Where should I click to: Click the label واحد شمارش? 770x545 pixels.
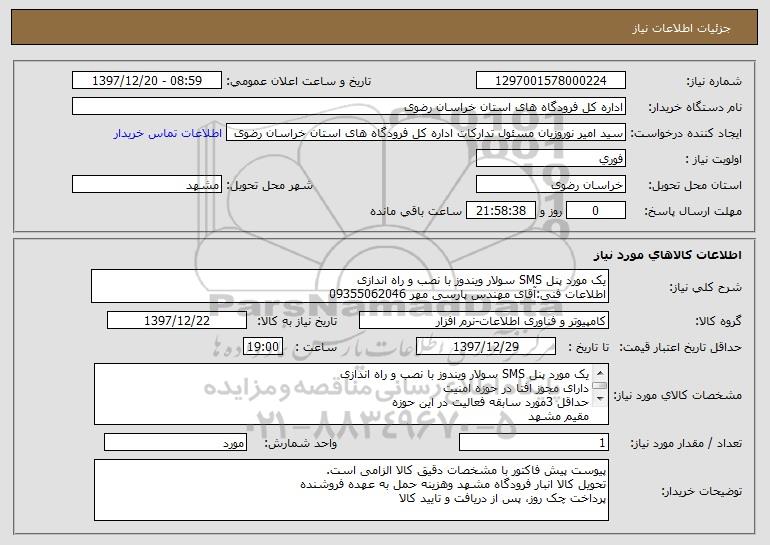(301, 443)
